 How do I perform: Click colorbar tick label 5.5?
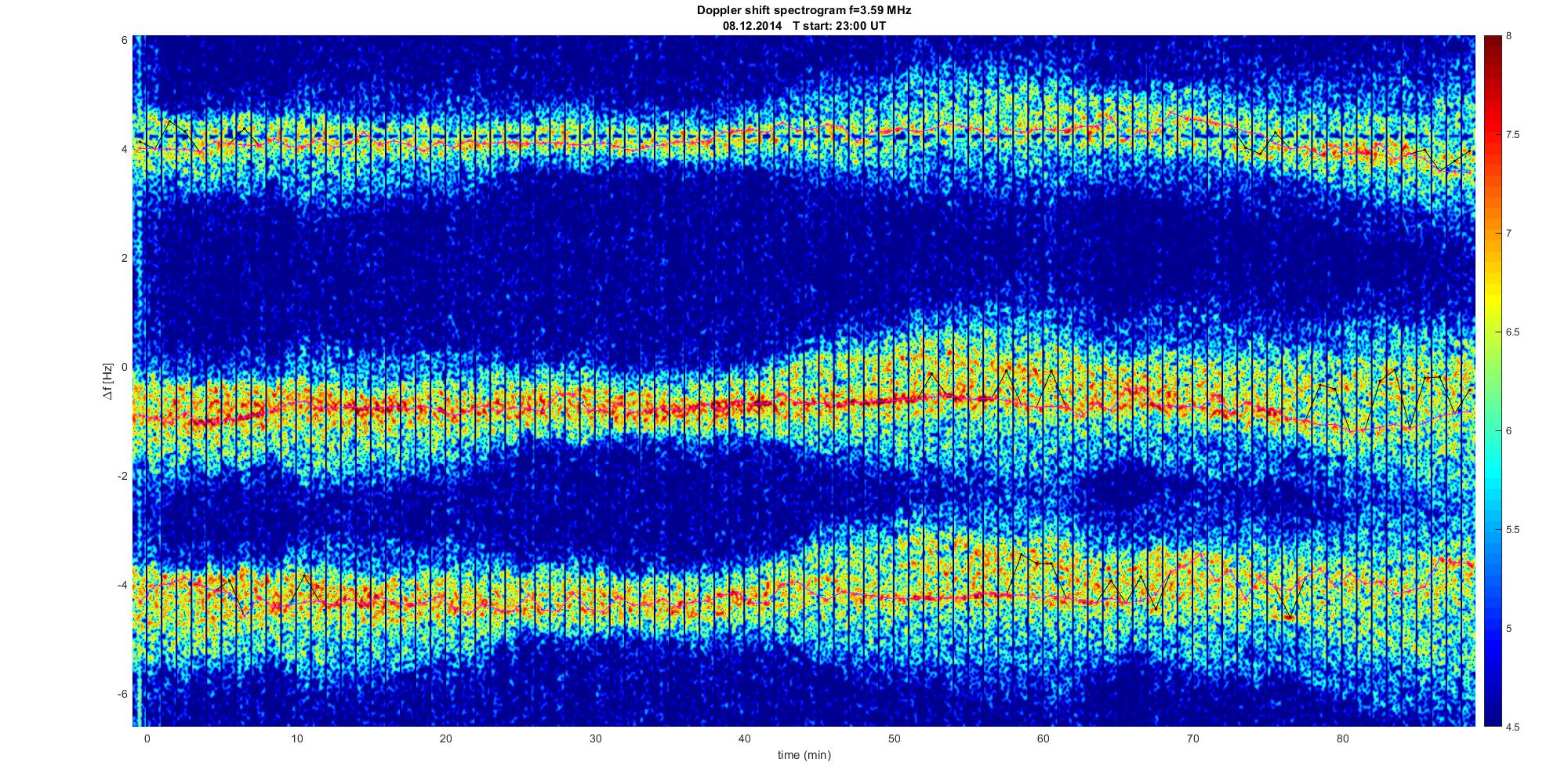[1512, 530]
